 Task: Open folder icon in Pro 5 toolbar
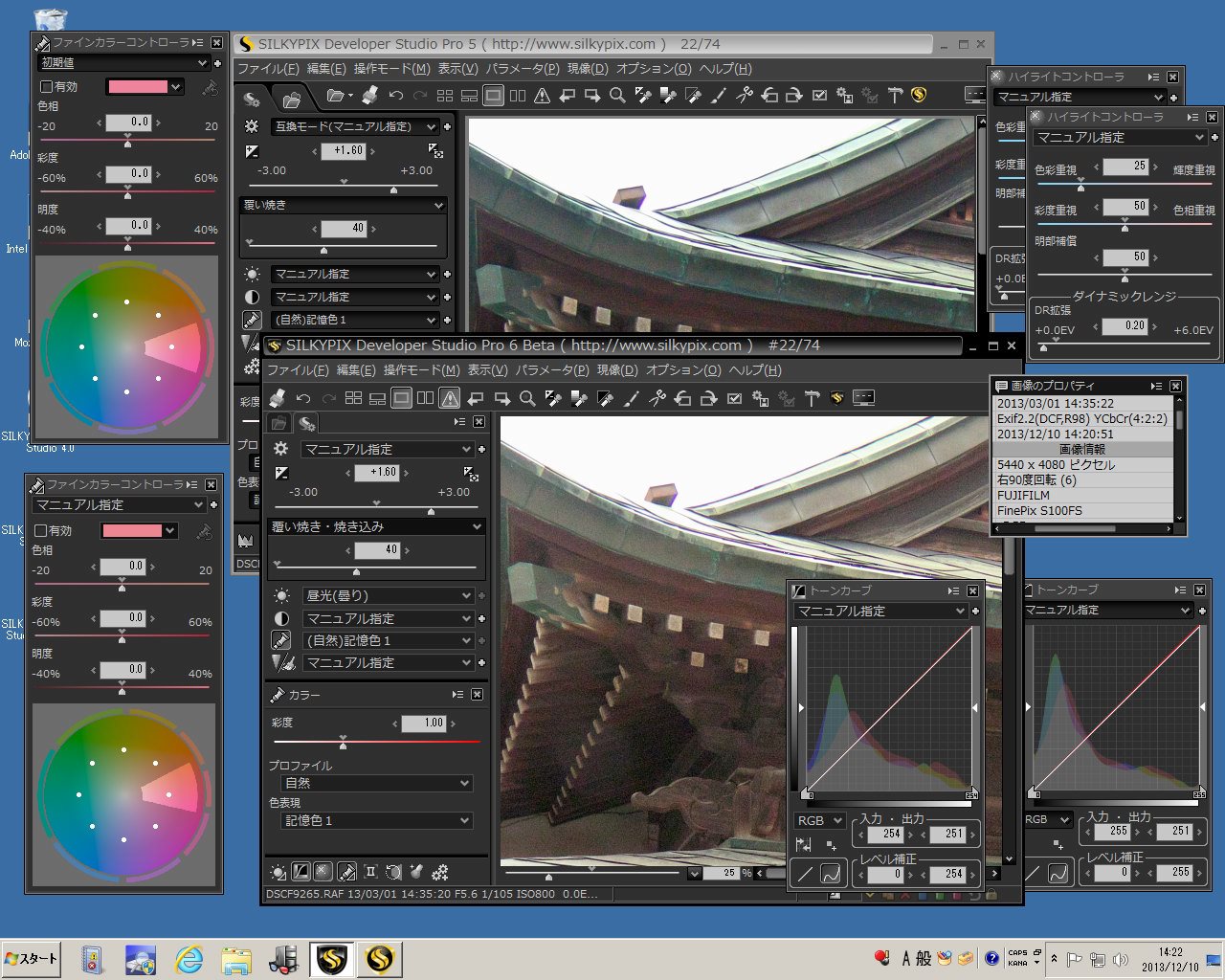coord(337,96)
